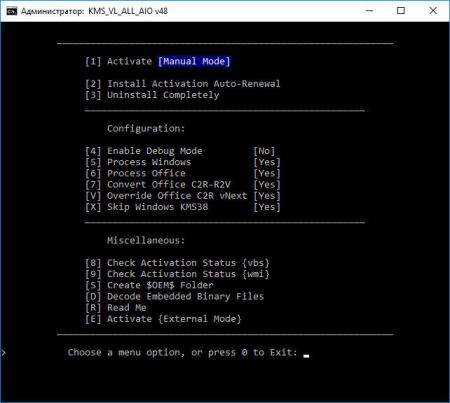The height and width of the screenshot is (403, 450).
Task: Click the highlighted [Manual Mode] label
Action: pos(194,61)
